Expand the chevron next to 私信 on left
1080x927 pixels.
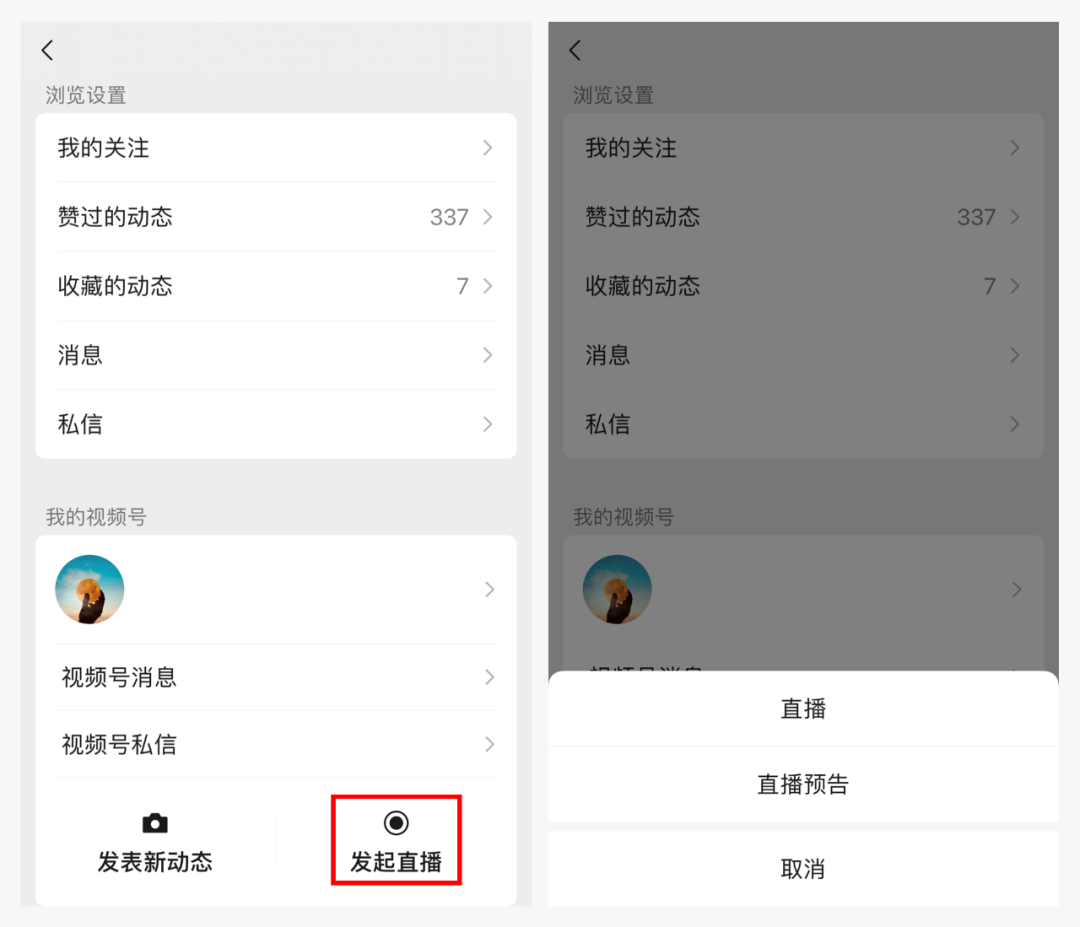pos(488,424)
